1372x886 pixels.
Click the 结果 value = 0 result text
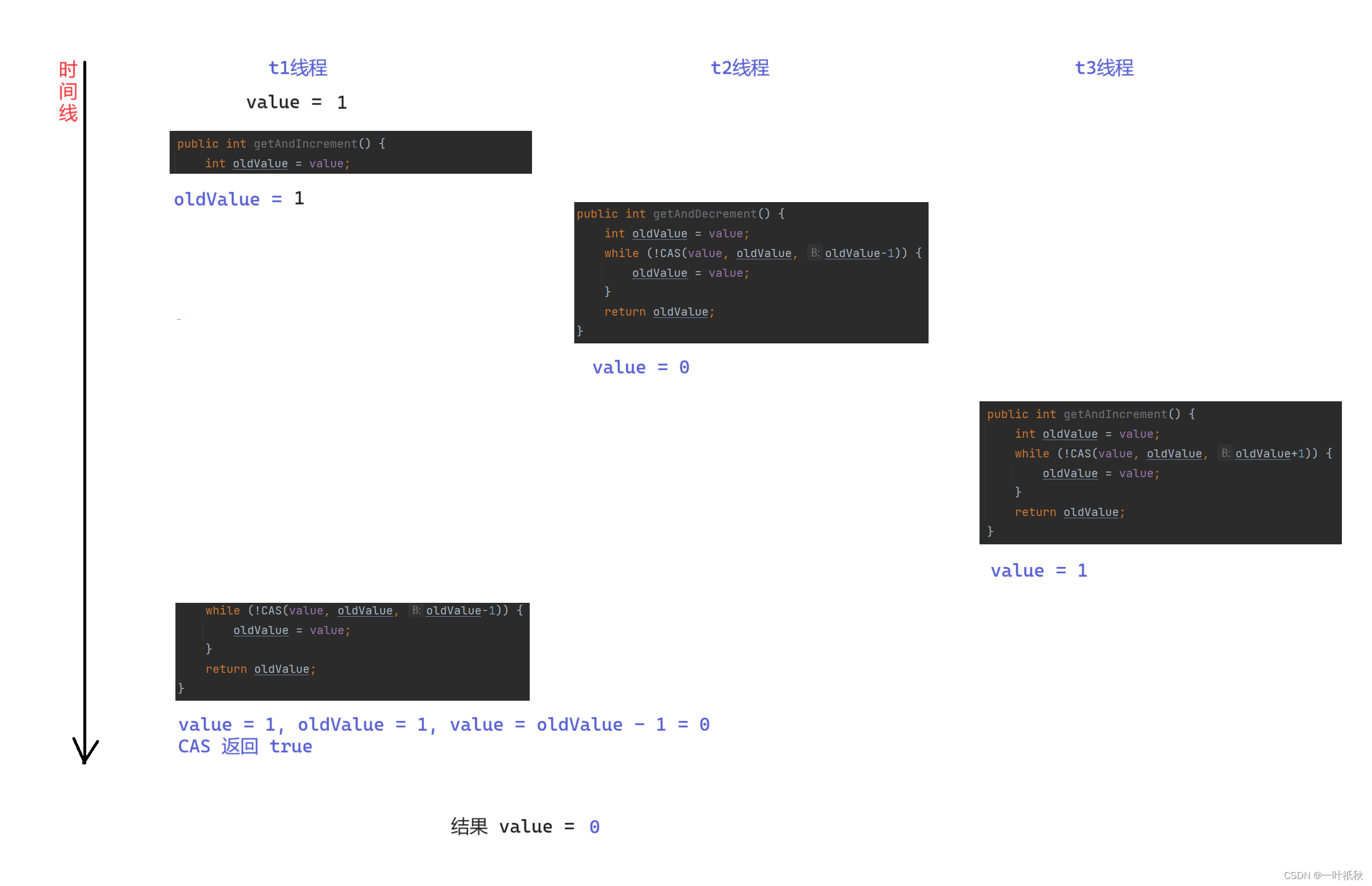click(524, 826)
